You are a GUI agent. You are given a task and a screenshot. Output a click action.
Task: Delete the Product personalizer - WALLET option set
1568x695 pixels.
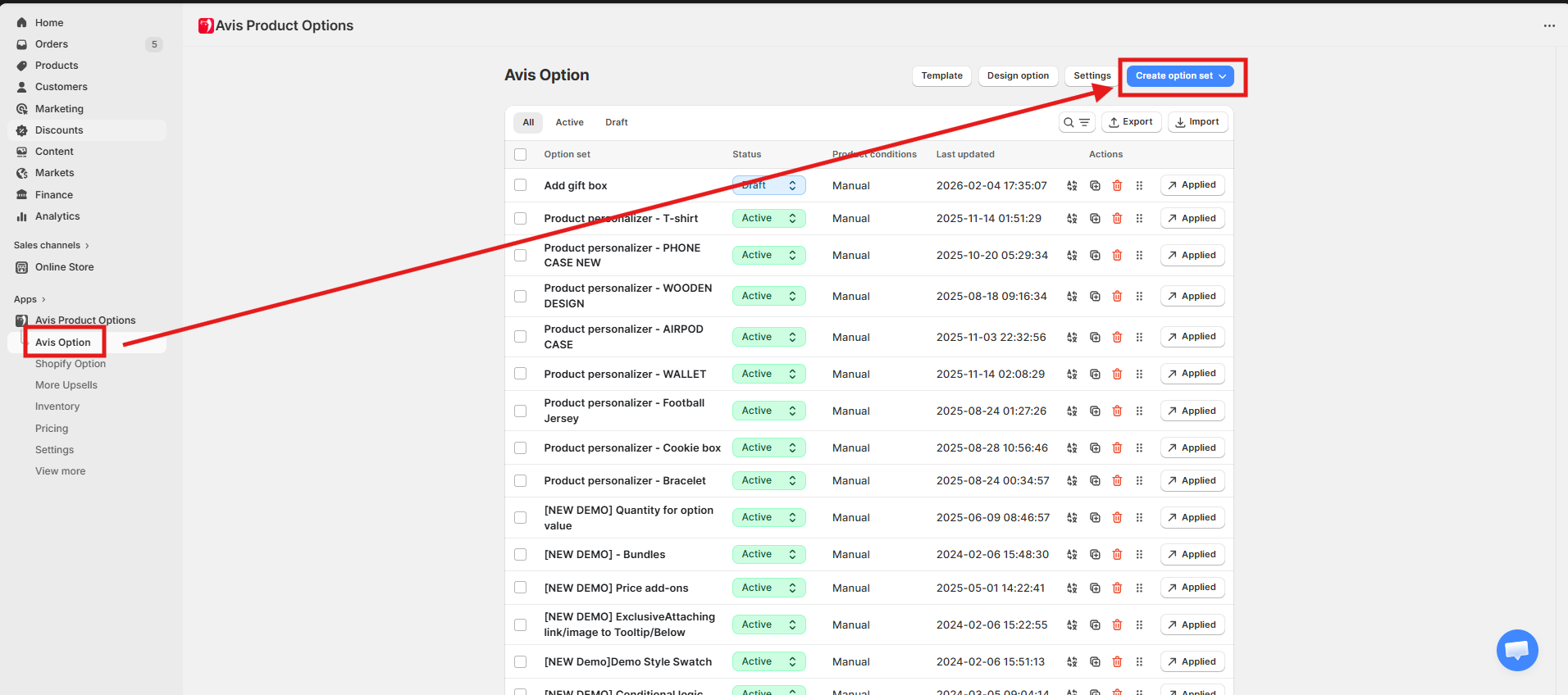tap(1117, 374)
